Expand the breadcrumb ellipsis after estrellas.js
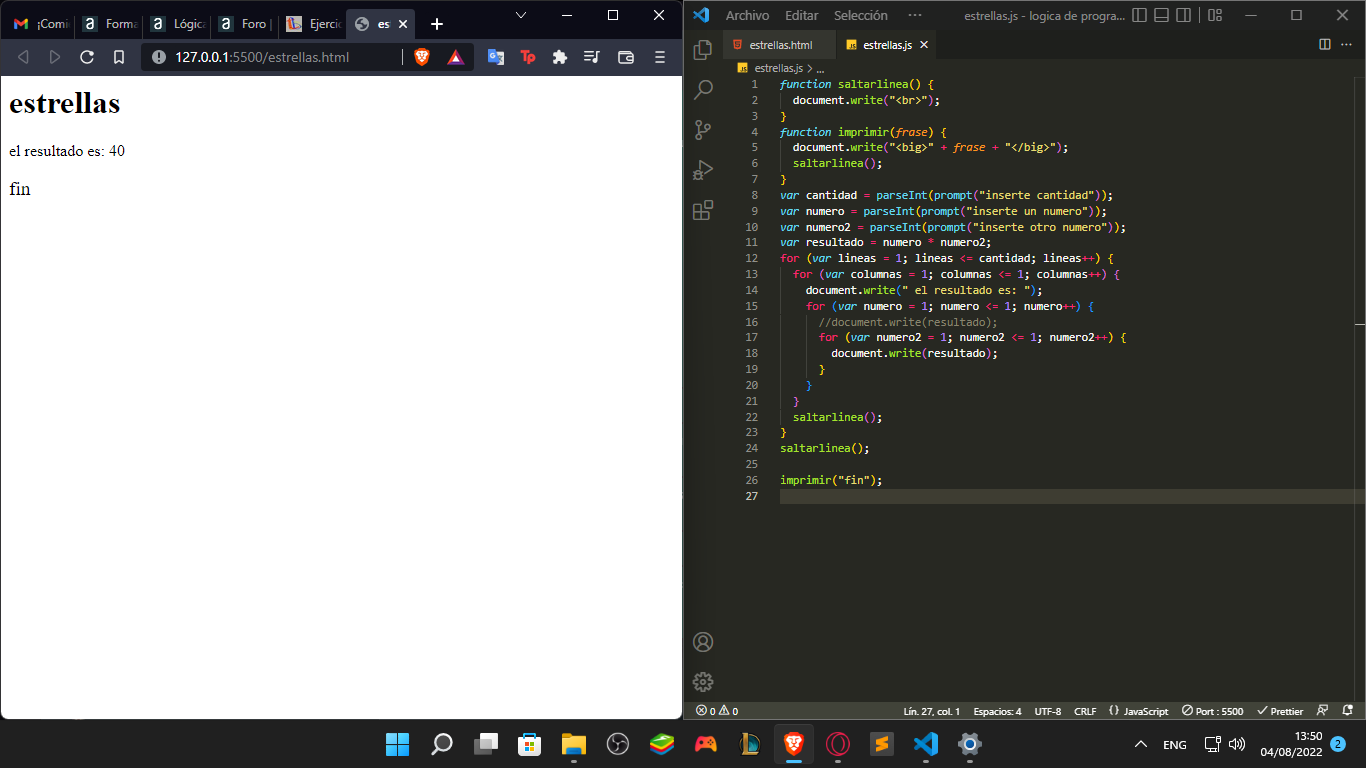 point(820,68)
